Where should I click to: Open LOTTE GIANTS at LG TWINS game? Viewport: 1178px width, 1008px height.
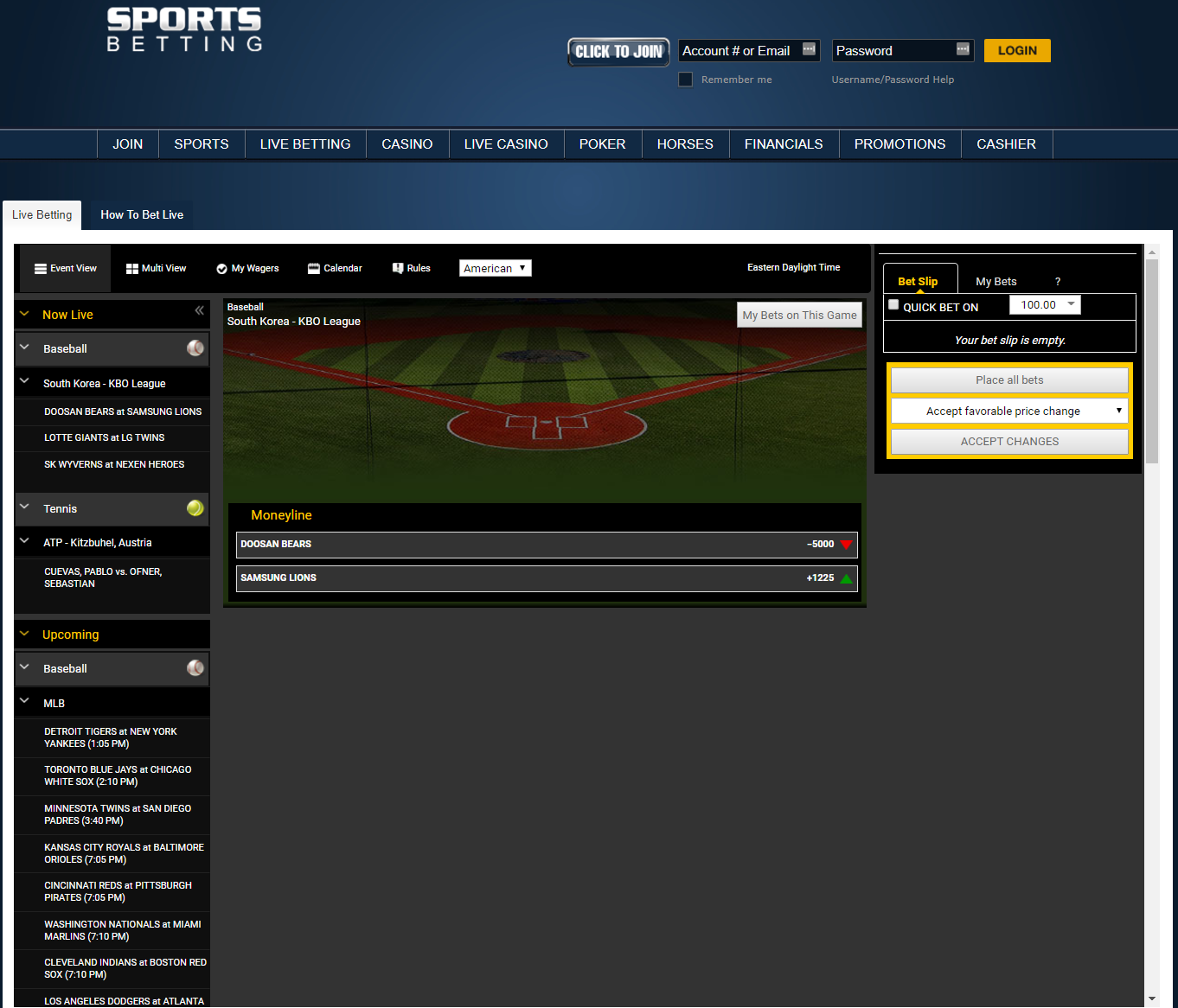point(105,438)
